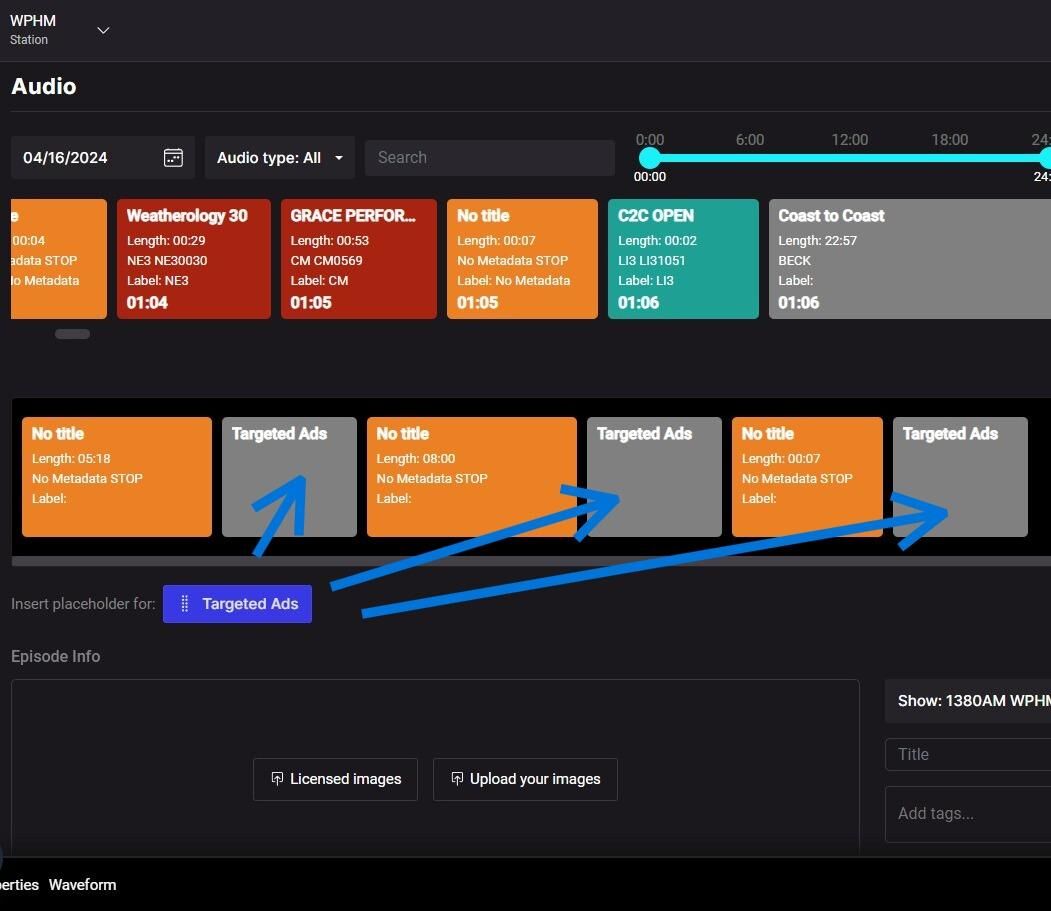Select the No title clip with length 08:00
This screenshot has height=911, width=1051.
coord(471,477)
